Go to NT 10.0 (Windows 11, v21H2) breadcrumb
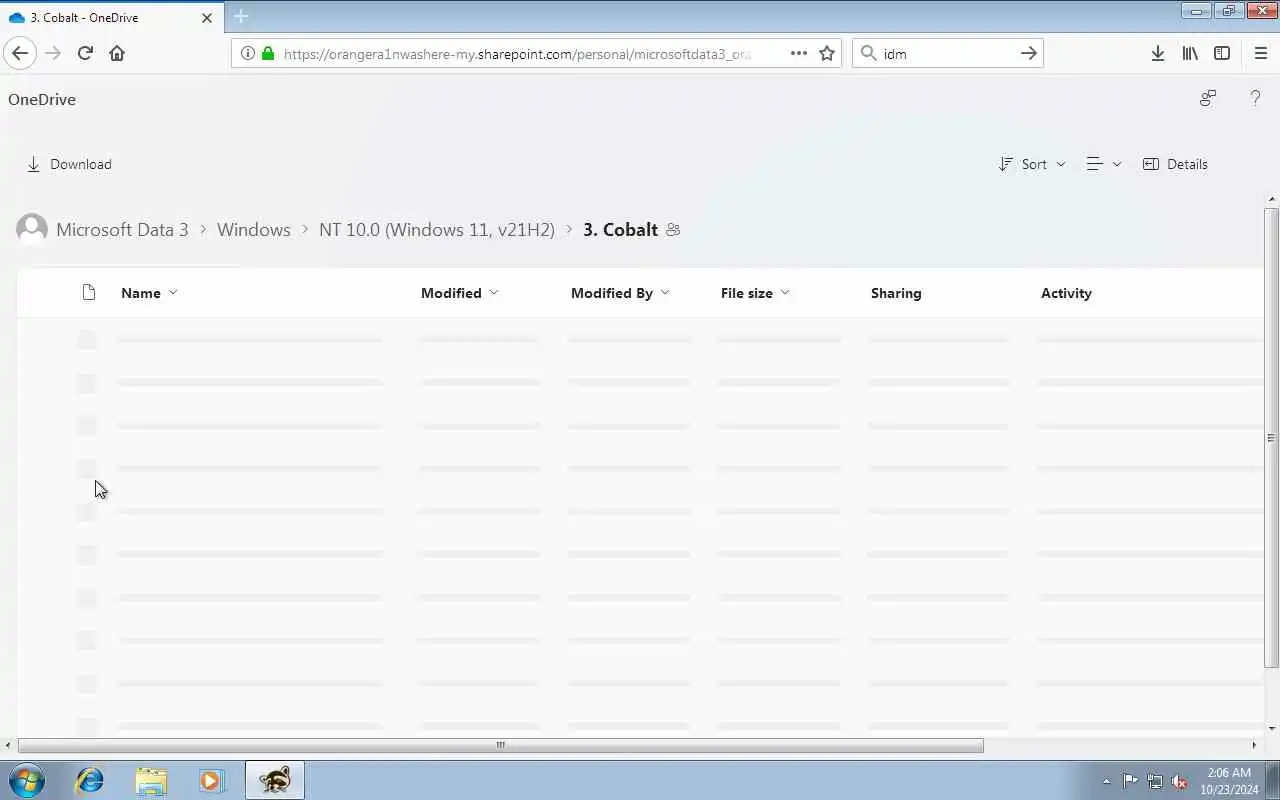This screenshot has height=800, width=1280. [437, 229]
